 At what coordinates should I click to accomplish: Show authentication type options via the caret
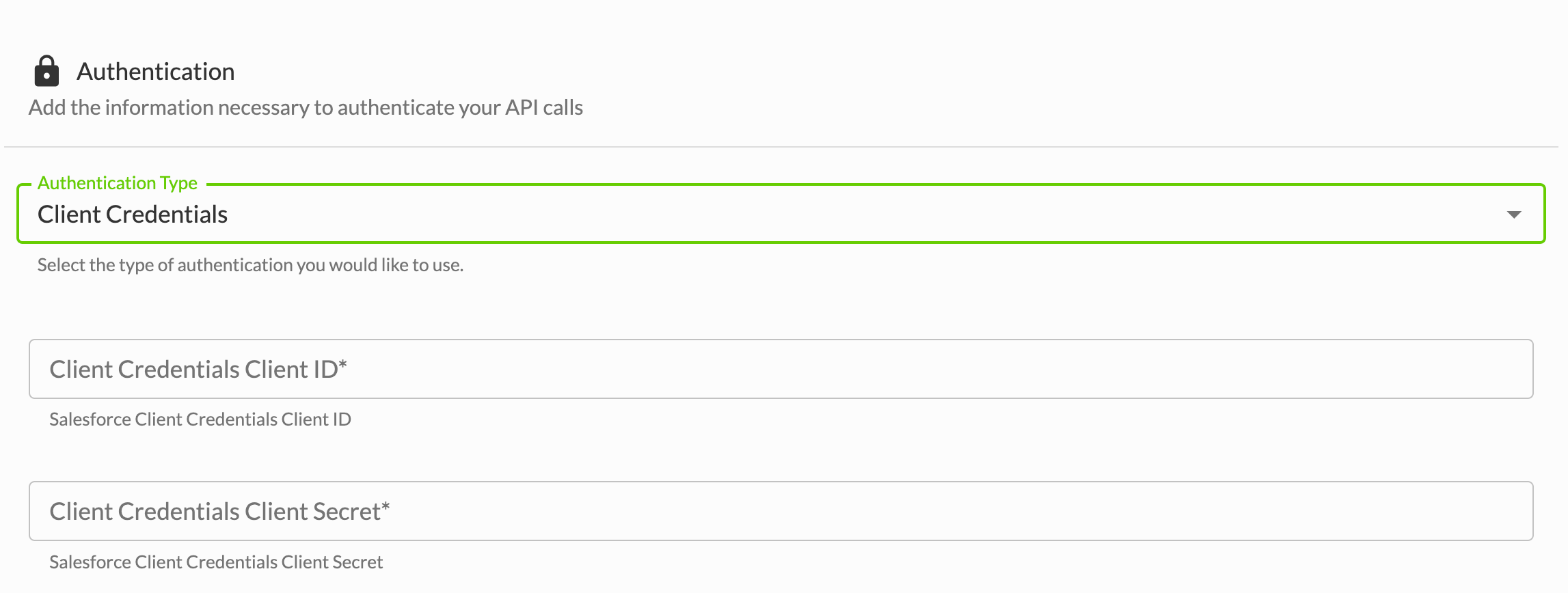pos(1514,215)
